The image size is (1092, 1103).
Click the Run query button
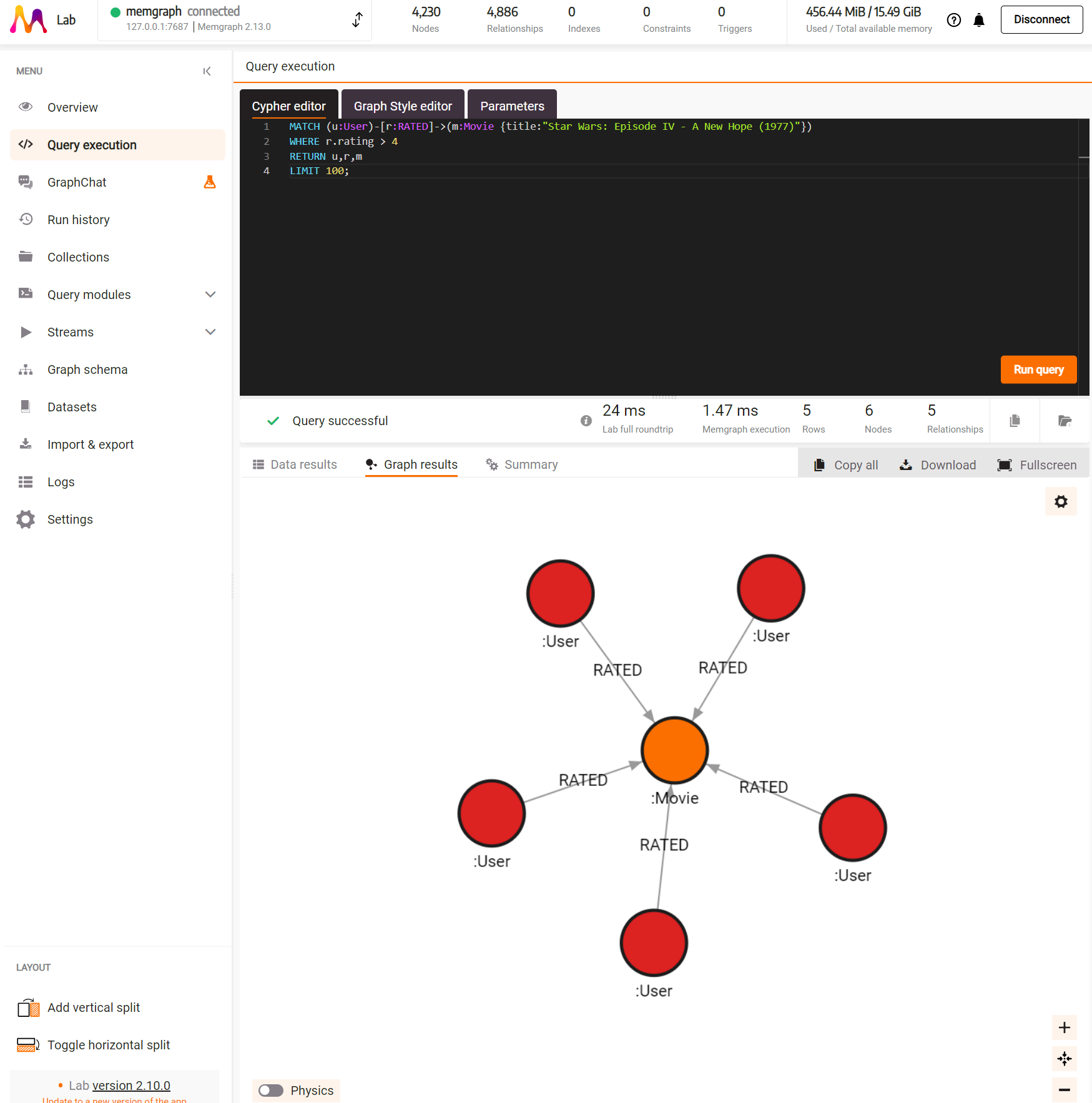[x=1038, y=370]
